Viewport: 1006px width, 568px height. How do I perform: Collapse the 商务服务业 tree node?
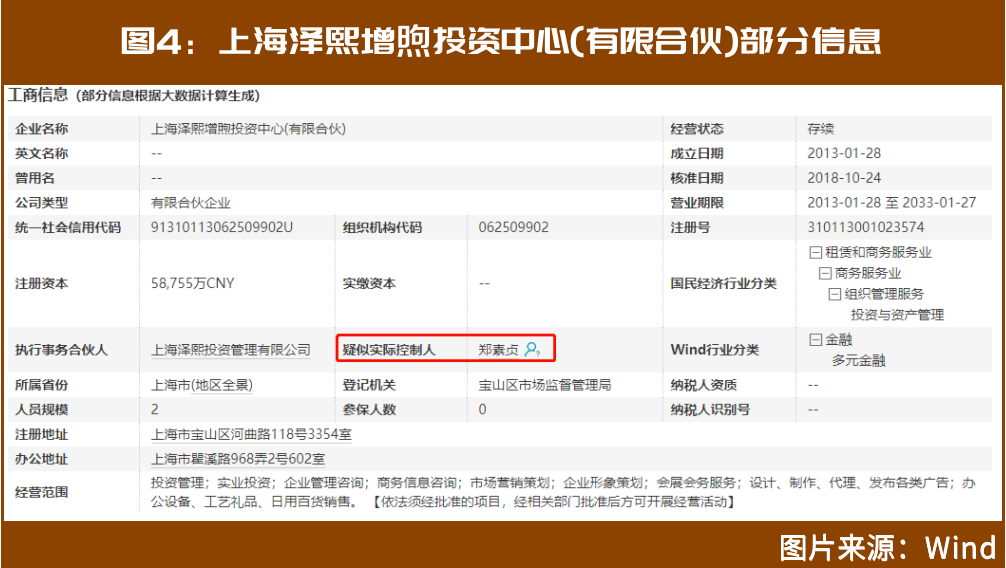tap(825, 273)
